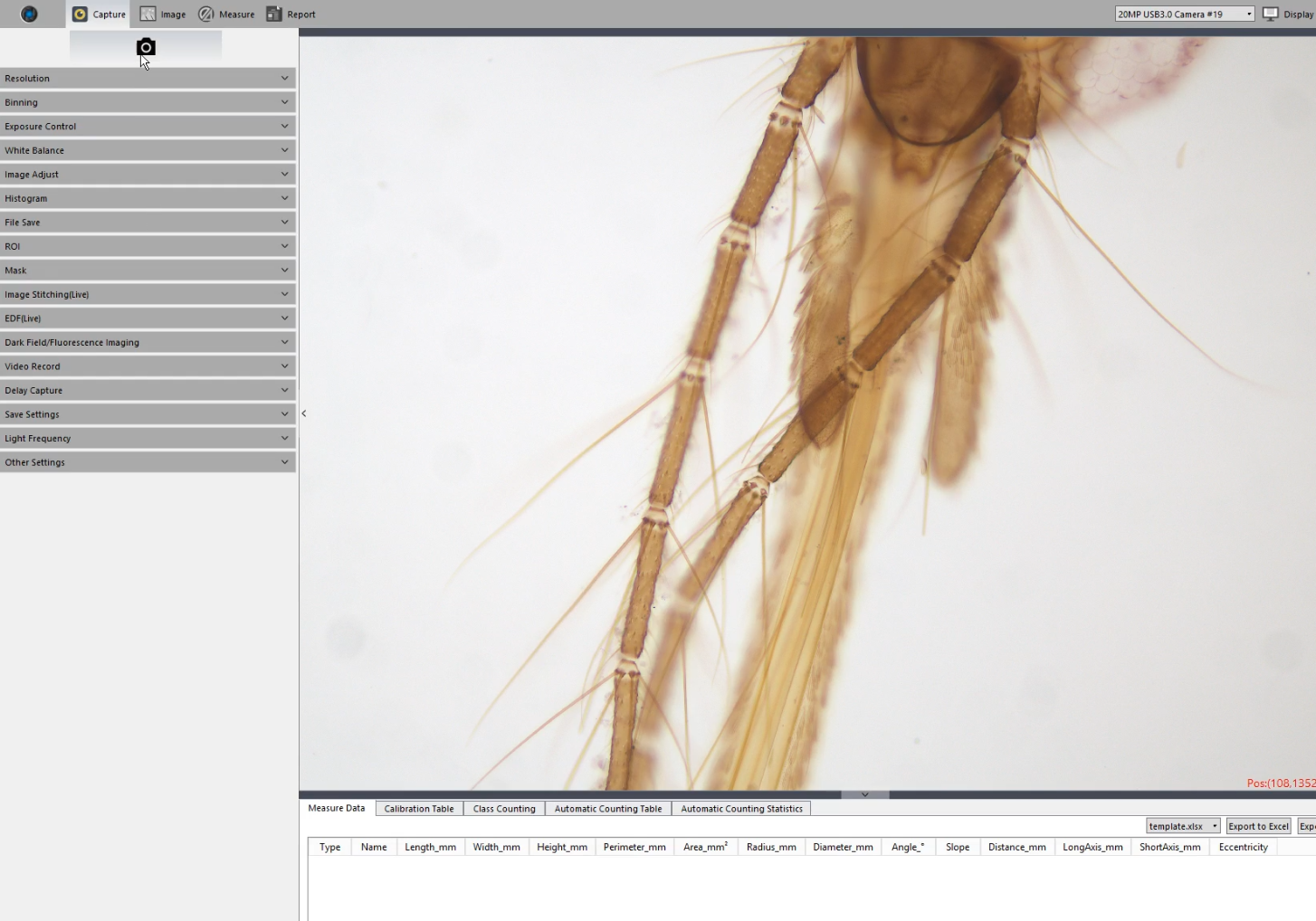Image resolution: width=1316 pixels, height=921 pixels.
Task: Expand the Resolution section
Action: 148,79
